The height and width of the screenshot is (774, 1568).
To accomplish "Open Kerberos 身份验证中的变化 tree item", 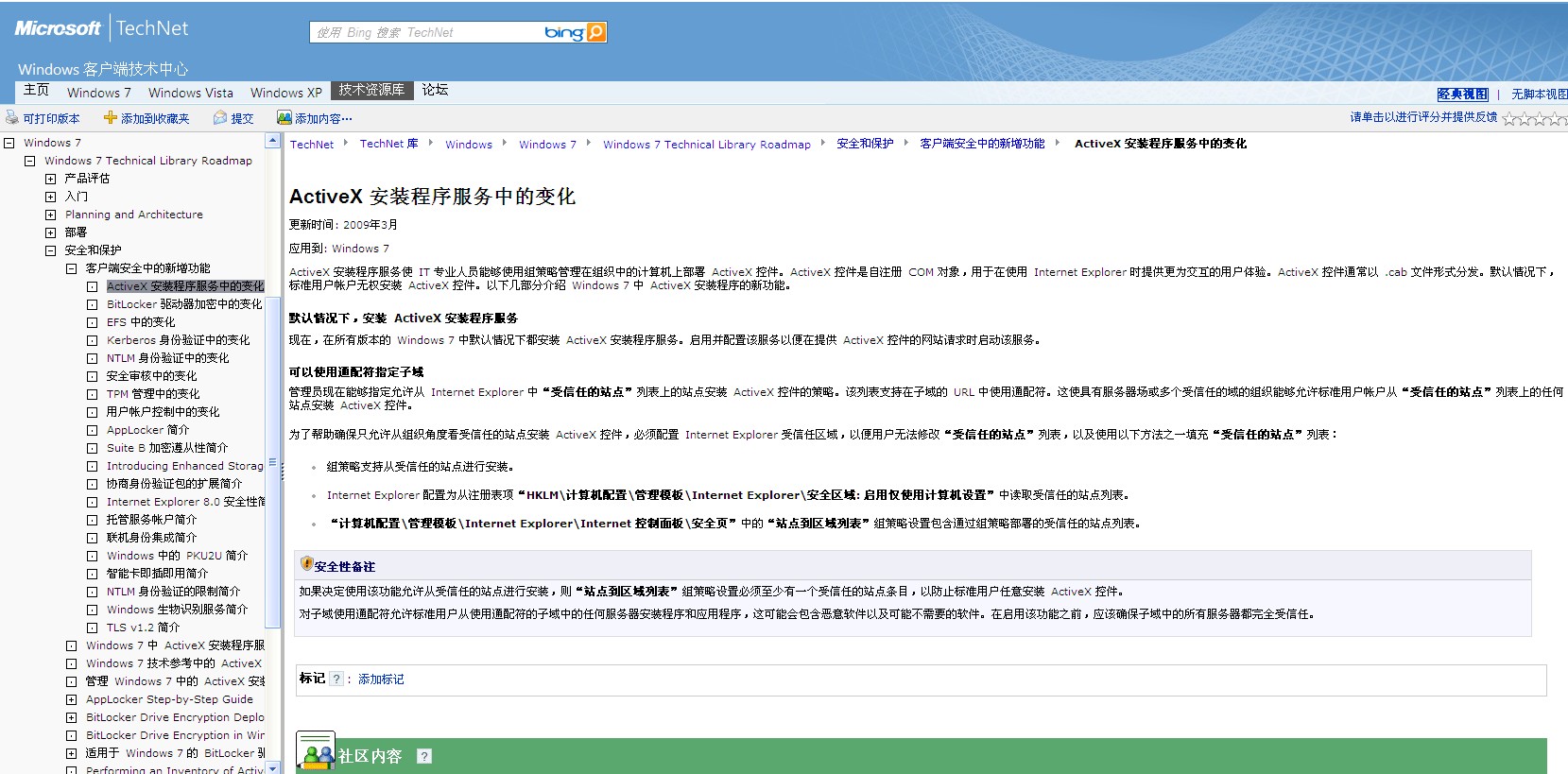I will 179,340.
